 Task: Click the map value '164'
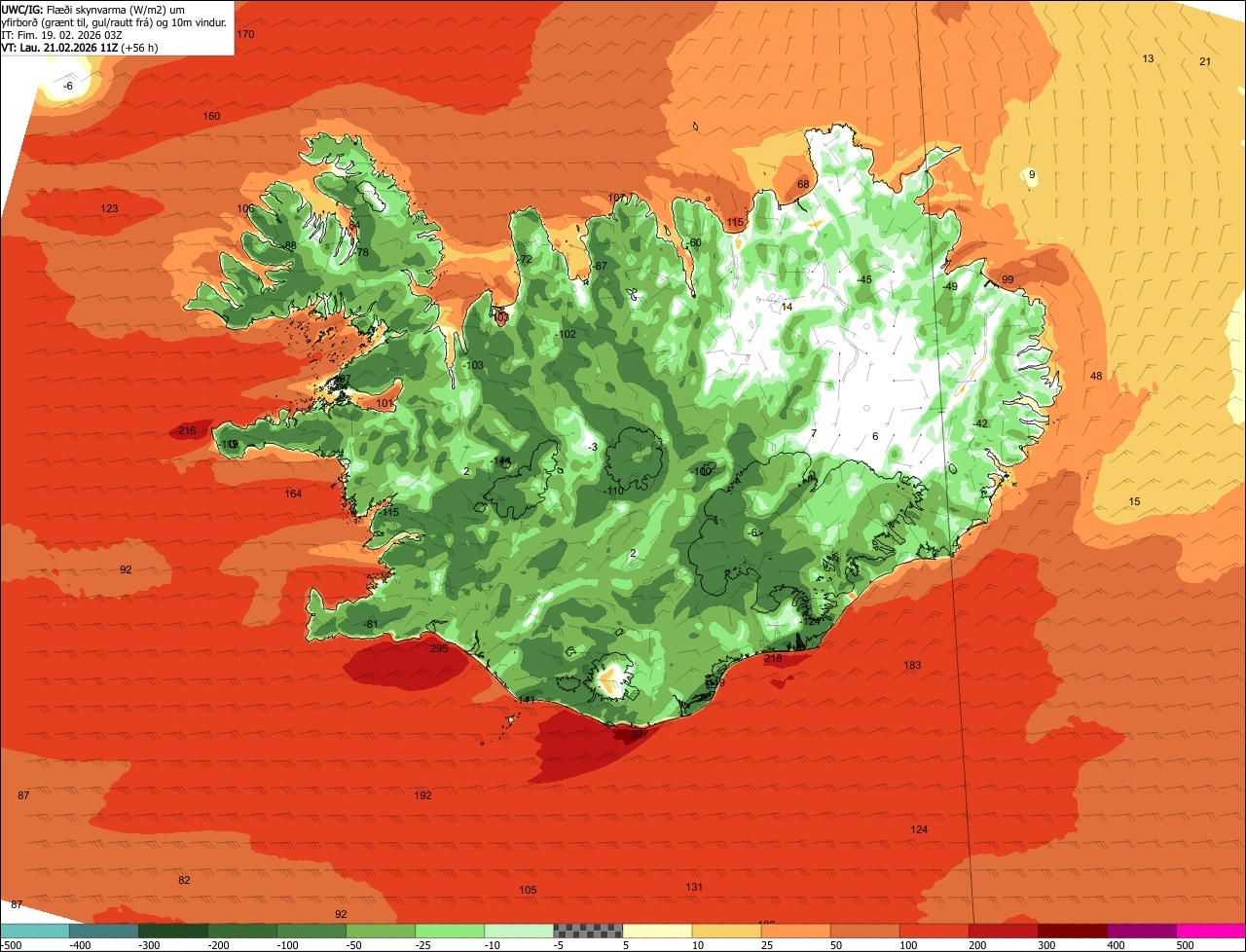[293, 494]
